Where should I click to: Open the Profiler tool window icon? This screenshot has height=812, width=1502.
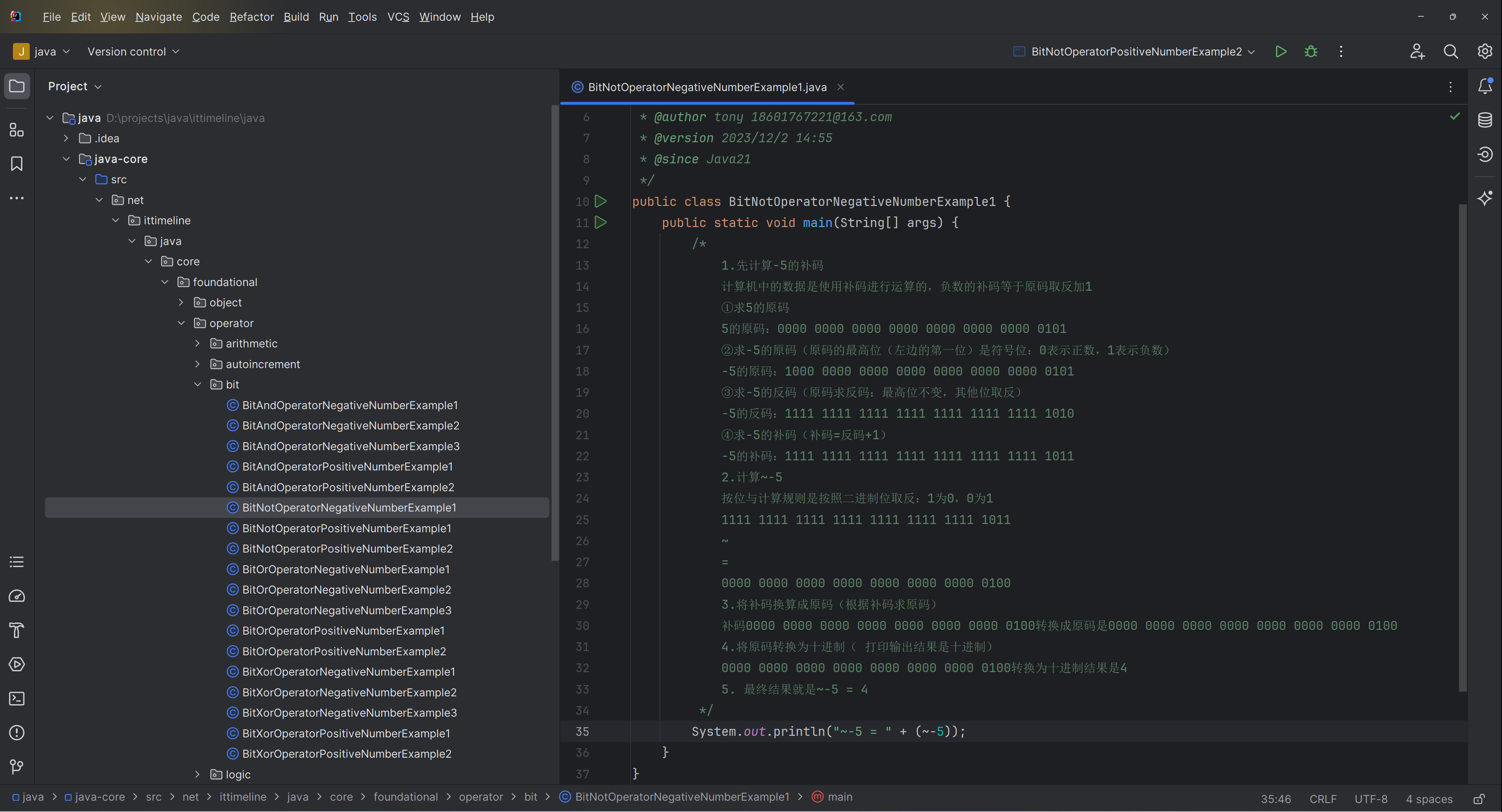17,596
